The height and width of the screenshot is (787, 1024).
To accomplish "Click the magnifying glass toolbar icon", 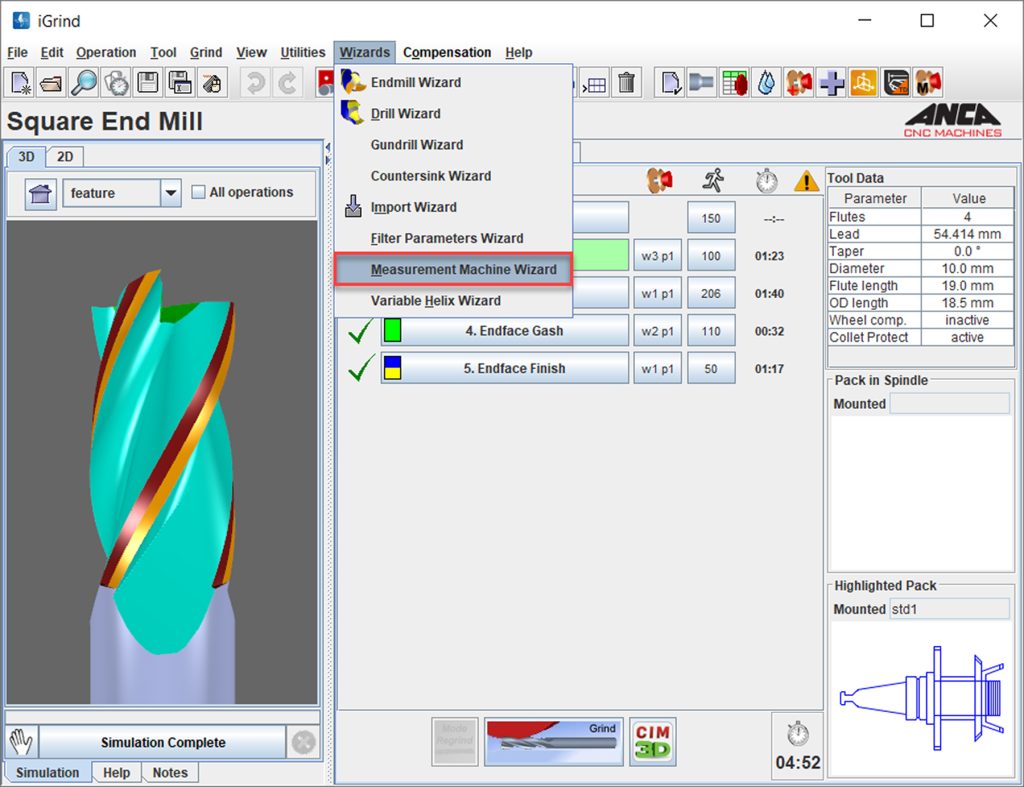I will [84, 83].
